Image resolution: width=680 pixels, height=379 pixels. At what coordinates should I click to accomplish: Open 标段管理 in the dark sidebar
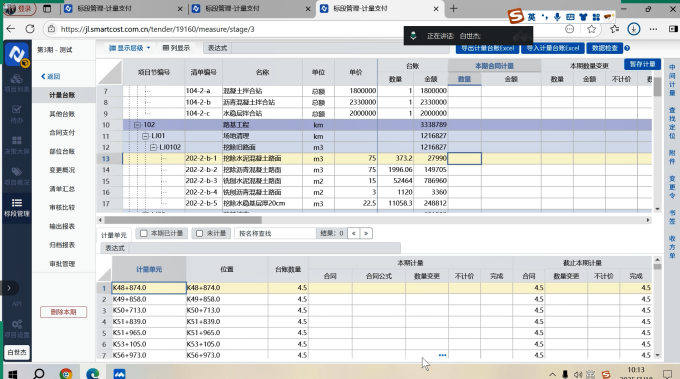pos(16,208)
